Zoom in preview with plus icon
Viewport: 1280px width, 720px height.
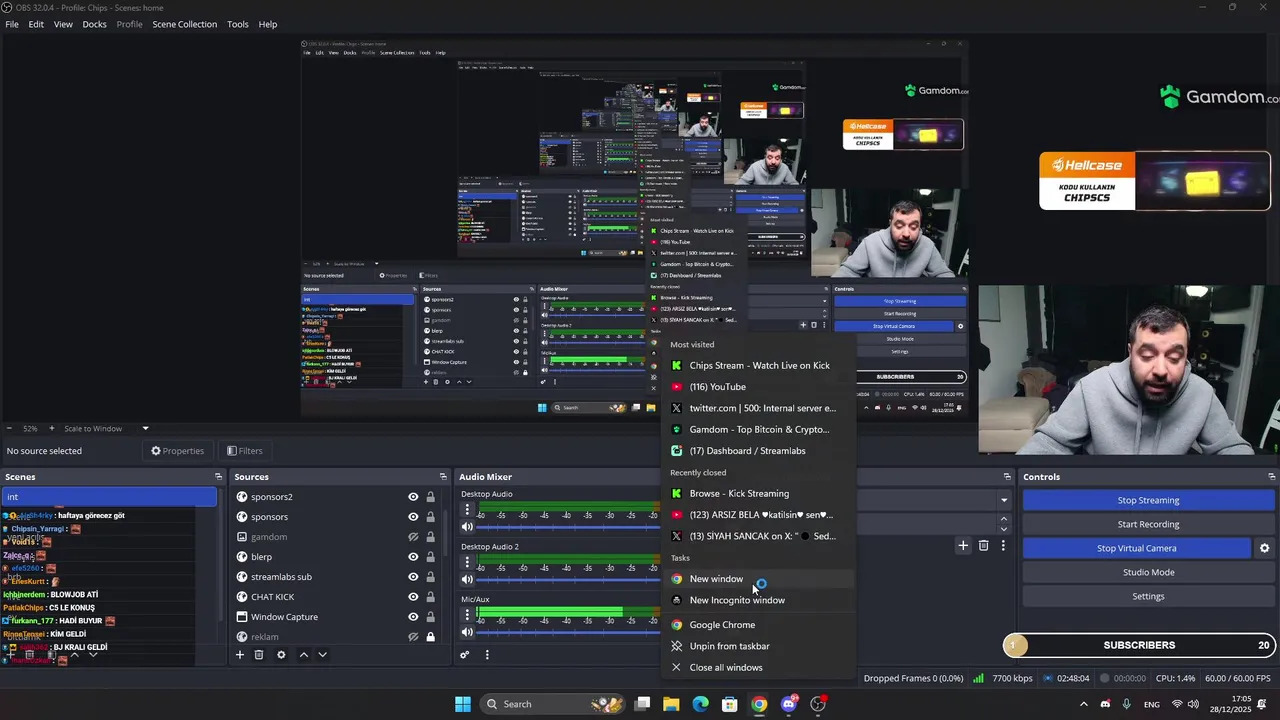coord(53,428)
